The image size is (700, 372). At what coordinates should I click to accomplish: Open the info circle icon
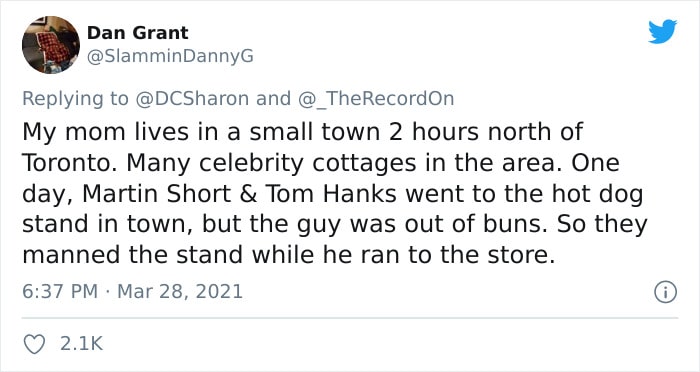point(666,292)
